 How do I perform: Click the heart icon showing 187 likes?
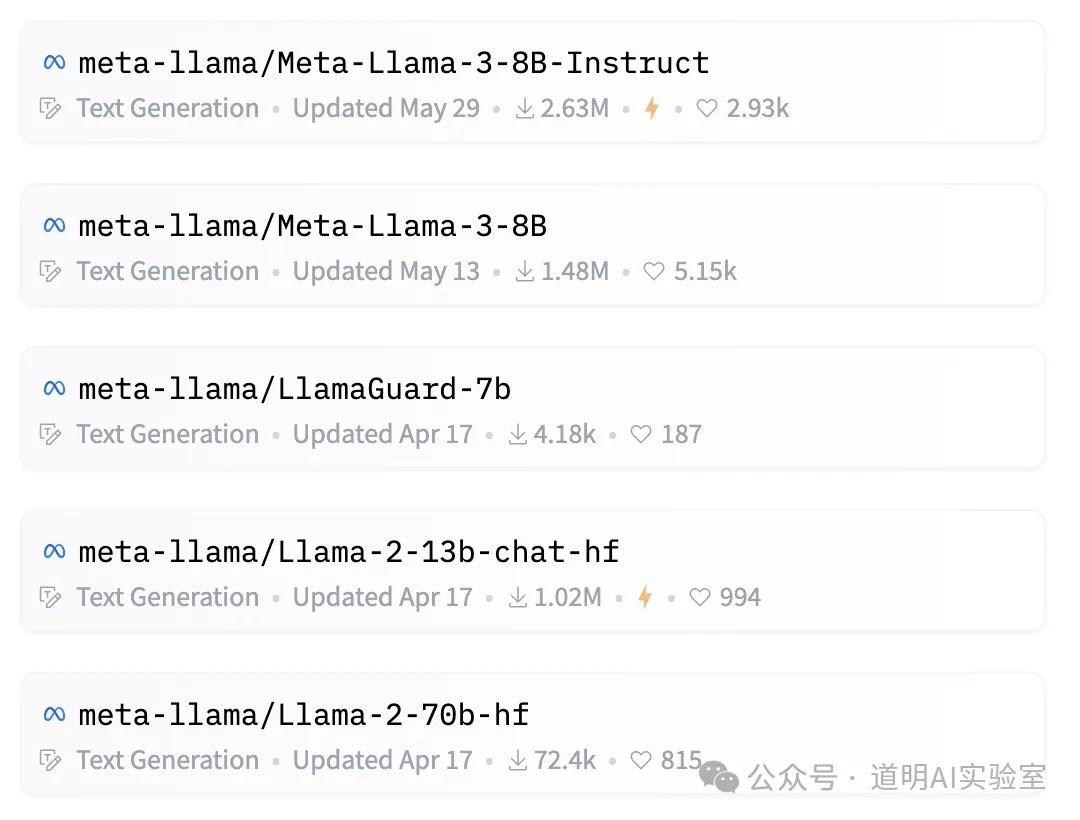(x=641, y=434)
